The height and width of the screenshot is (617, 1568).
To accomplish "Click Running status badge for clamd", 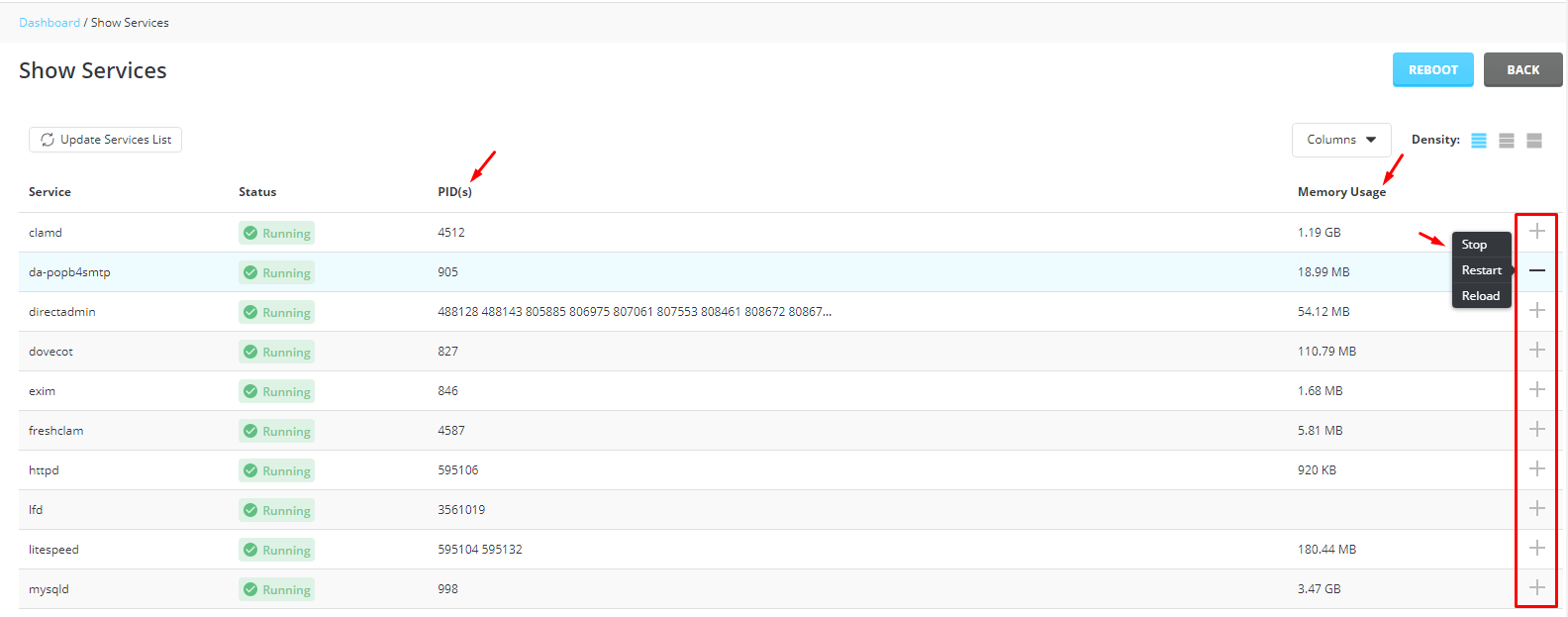I will pyautogui.click(x=276, y=233).
